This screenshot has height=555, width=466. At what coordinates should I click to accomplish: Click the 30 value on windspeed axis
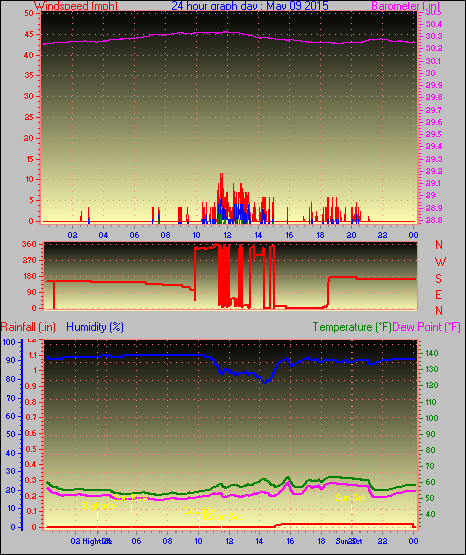pos(29,96)
